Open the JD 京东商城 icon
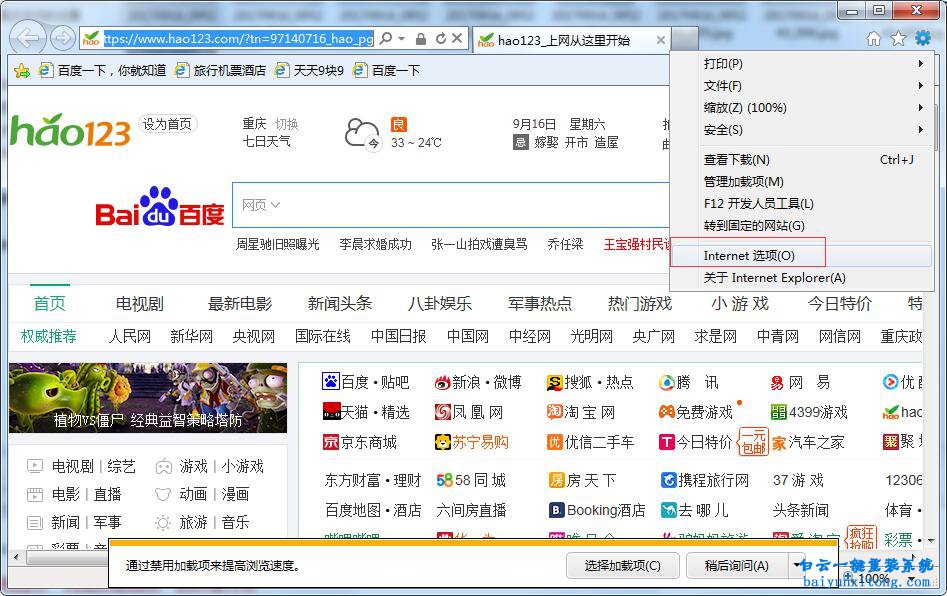947x596 pixels. pyautogui.click(x=332, y=442)
